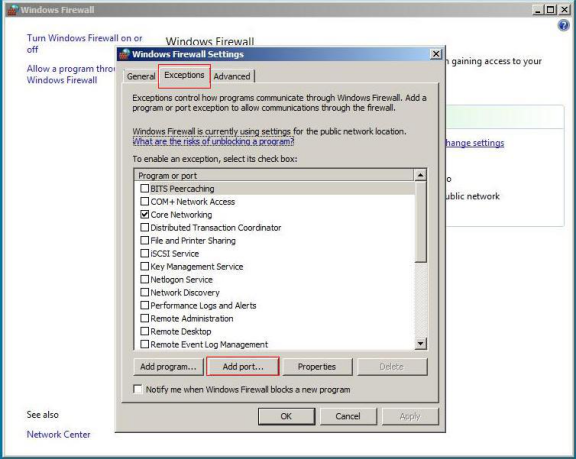The height and width of the screenshot is (459, 576).
Task: Close the Windows Firewall Settings dialog
Action: 436,54
